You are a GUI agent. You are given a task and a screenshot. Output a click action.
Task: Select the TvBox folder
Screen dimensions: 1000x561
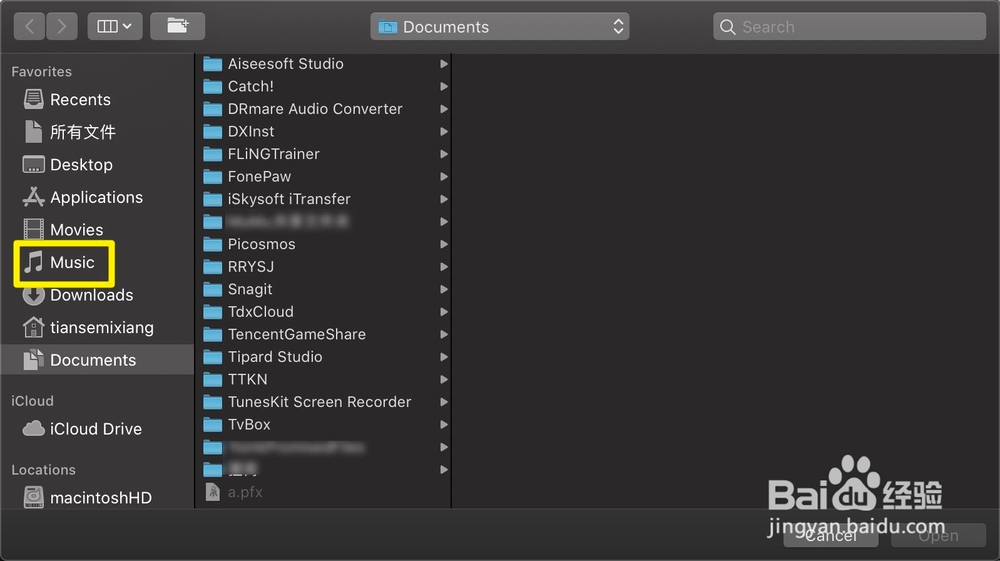coord(325,425)
